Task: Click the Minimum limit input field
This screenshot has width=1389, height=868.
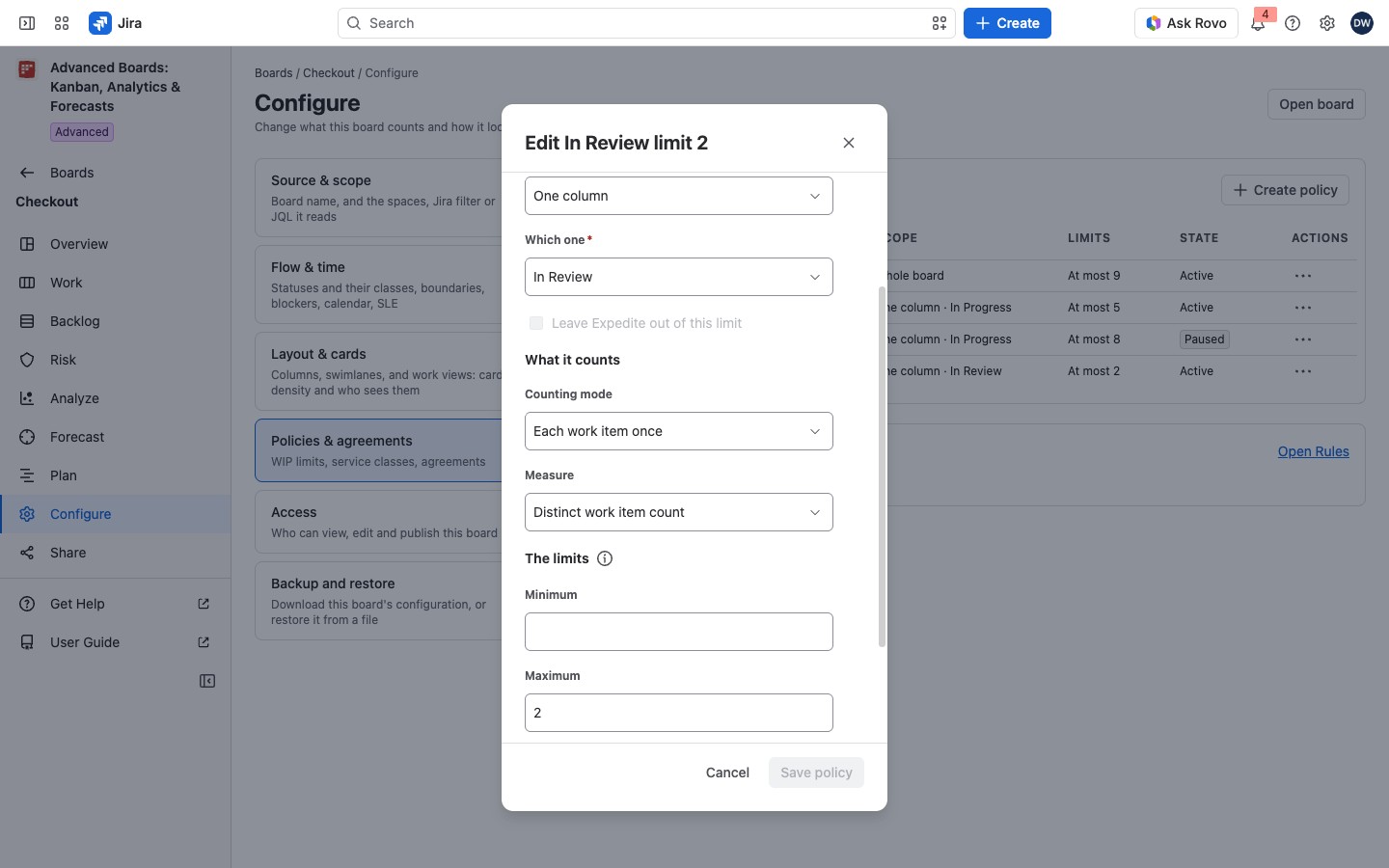Action: (679, 632)
